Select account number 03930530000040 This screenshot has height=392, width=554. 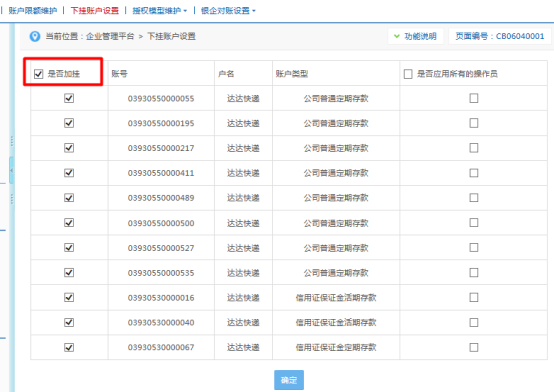coord(161,322)
